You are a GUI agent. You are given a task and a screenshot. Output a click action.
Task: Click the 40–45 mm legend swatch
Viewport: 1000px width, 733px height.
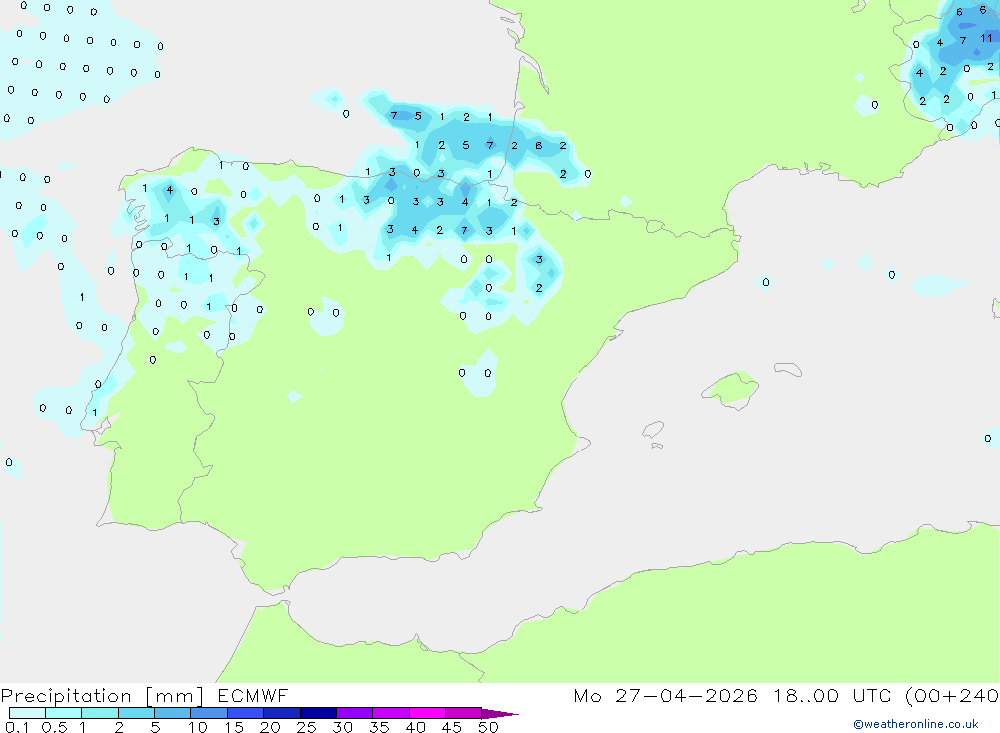tap(427, 713)
